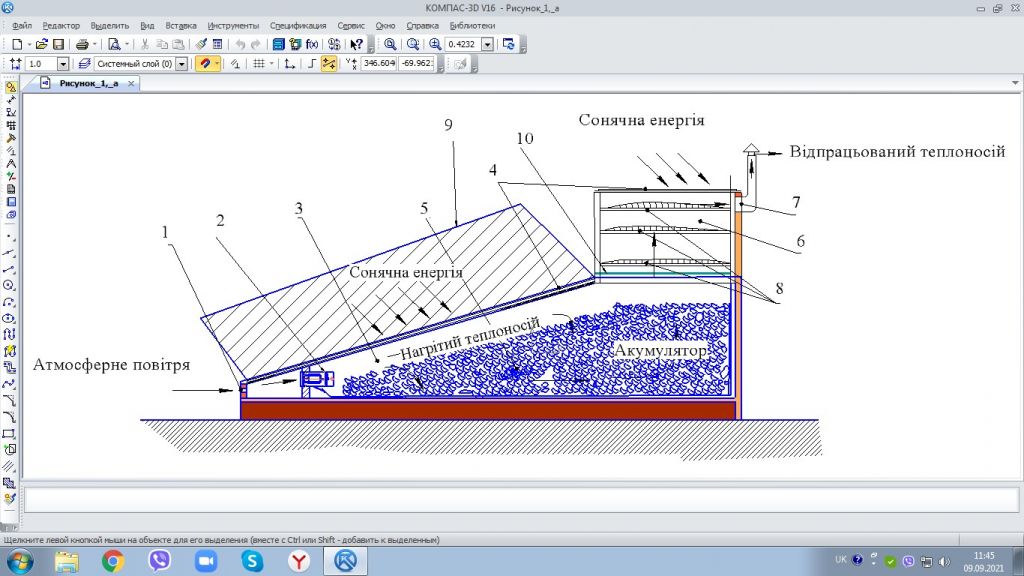Click the Save document icon

[x=58, y=44]
